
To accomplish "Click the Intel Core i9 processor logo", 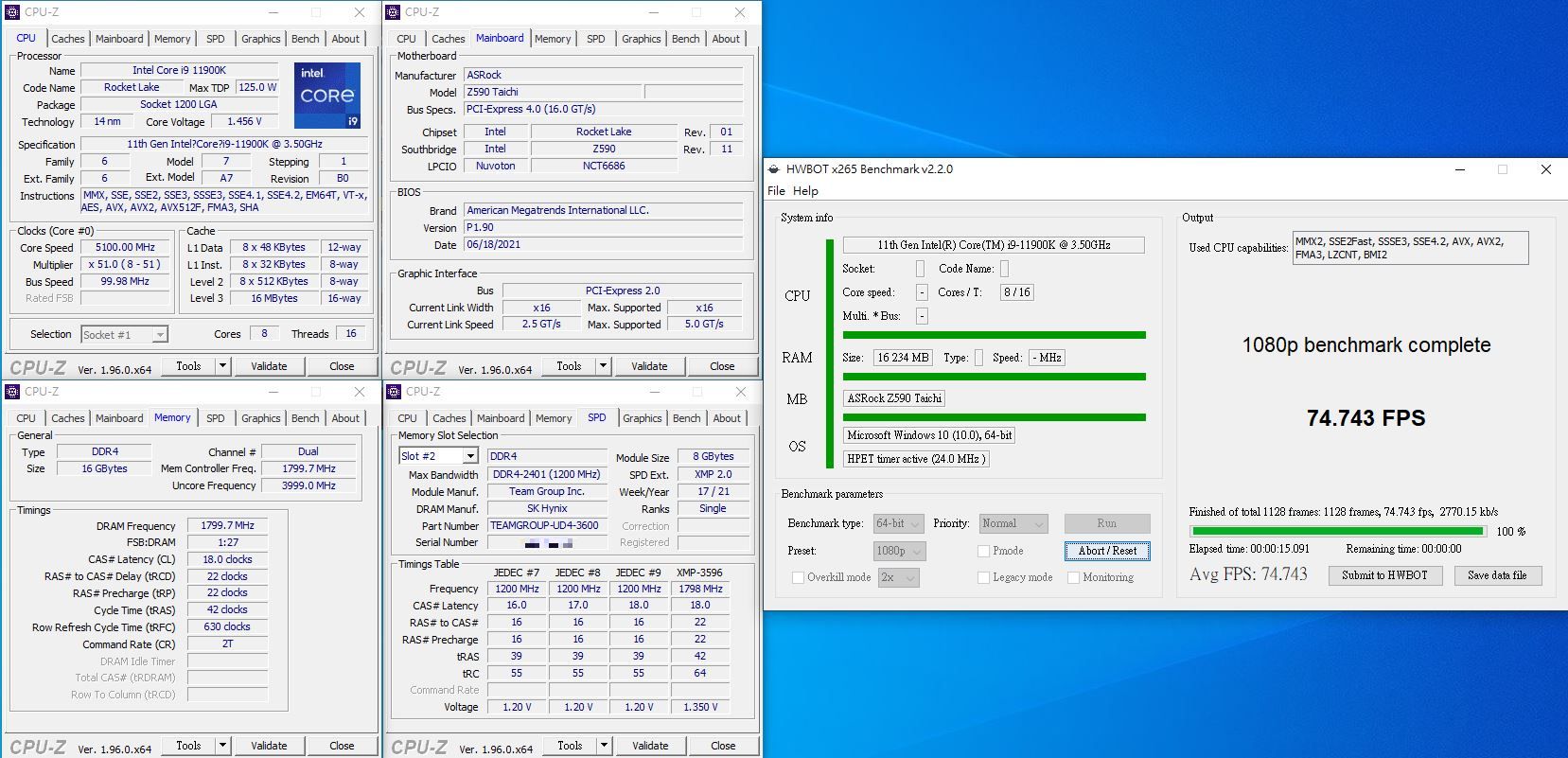I will 327,96.
